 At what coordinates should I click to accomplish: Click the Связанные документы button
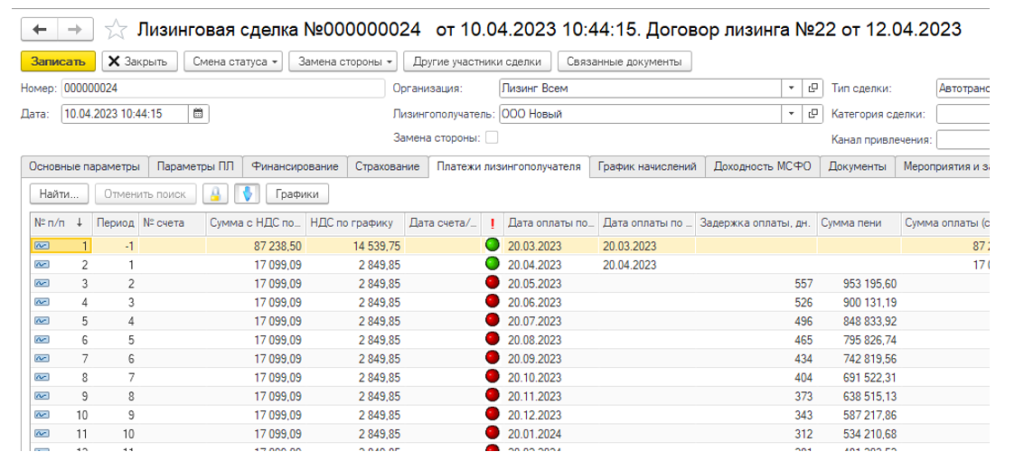[x=623, y=62]
